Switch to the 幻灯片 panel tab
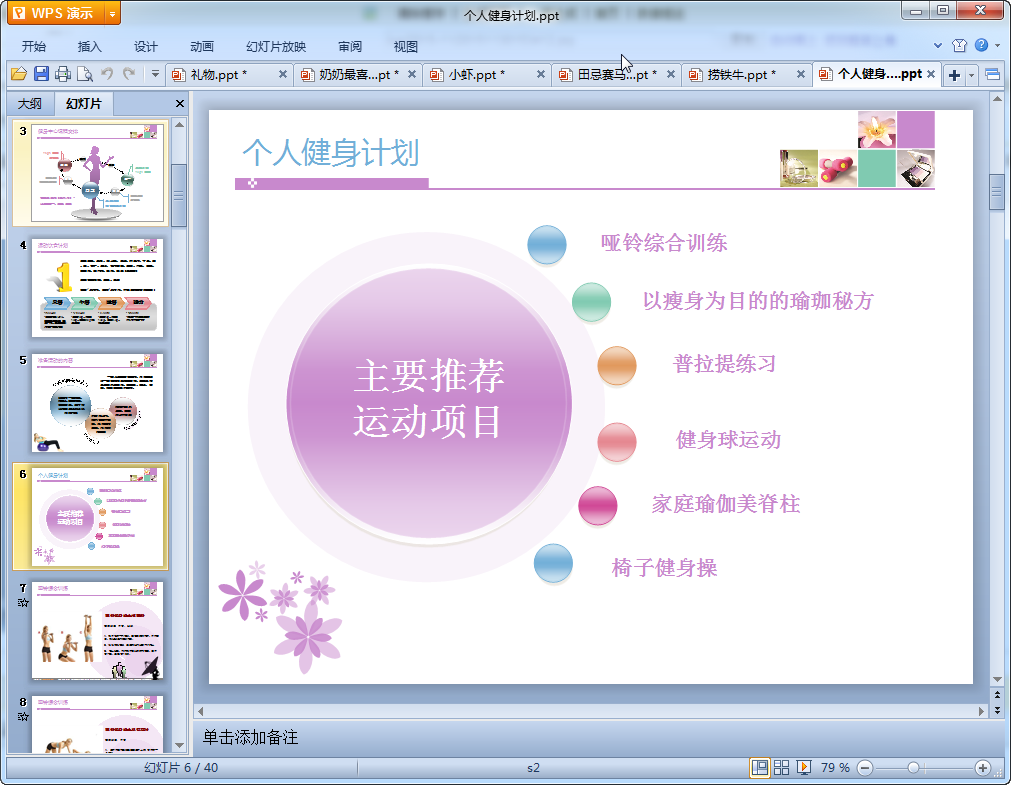 (84, 103)
